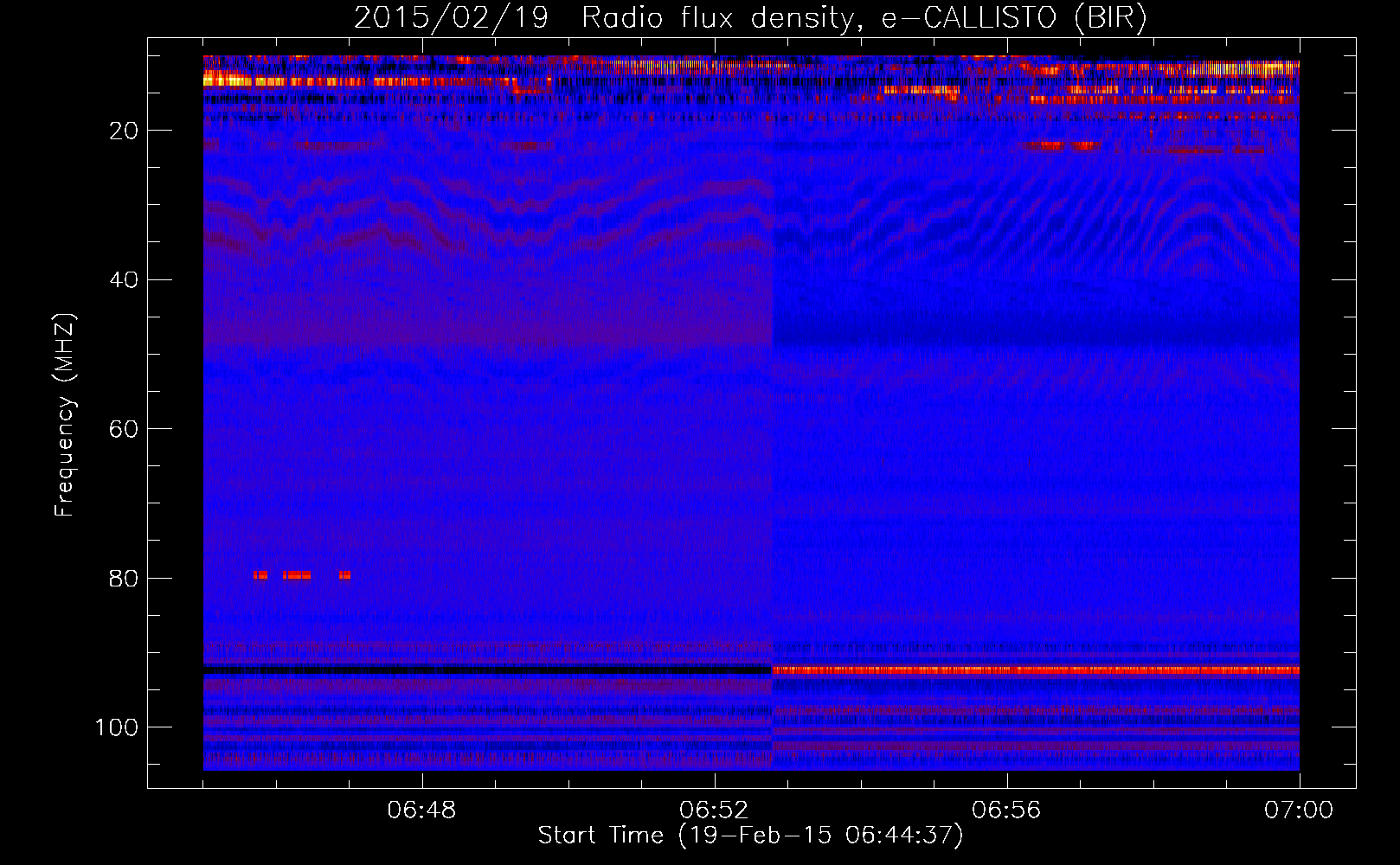Click the 40 frequency tick label
The image size is (1400, 865).
[124, 279]
